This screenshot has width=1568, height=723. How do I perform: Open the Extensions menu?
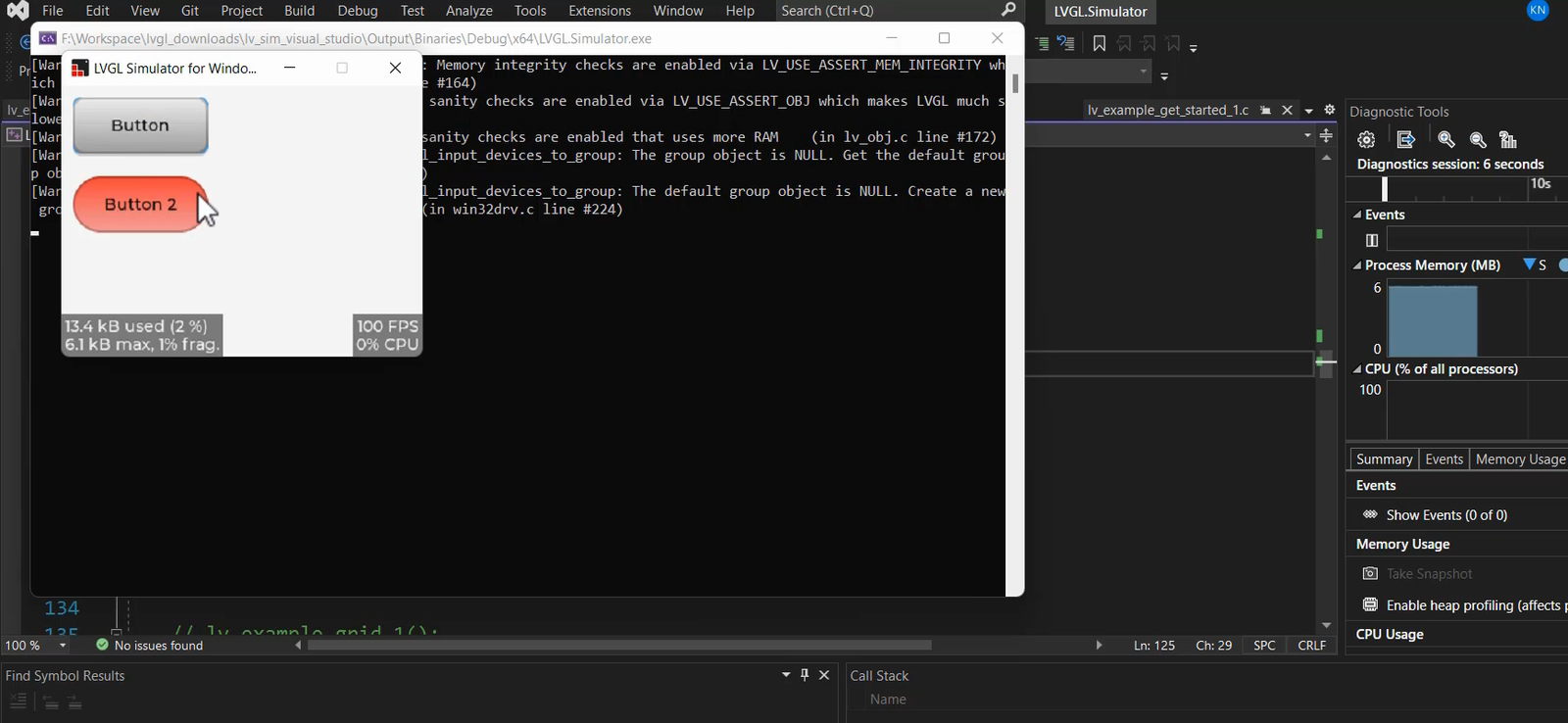pos(600,11)
